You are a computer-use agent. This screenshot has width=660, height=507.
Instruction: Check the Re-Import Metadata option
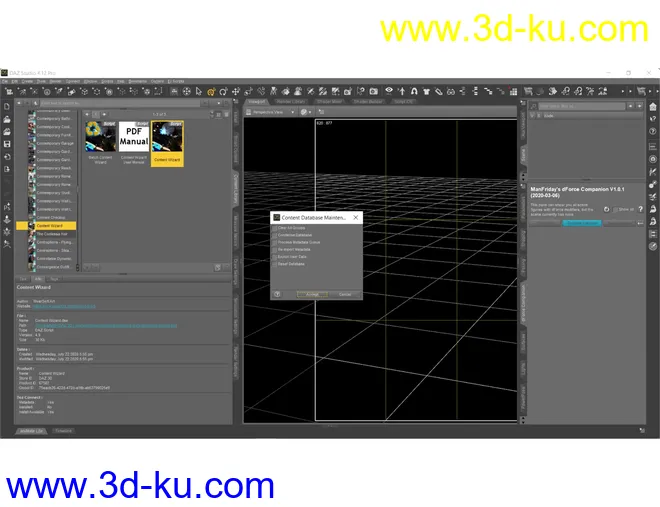coord(276,249)
